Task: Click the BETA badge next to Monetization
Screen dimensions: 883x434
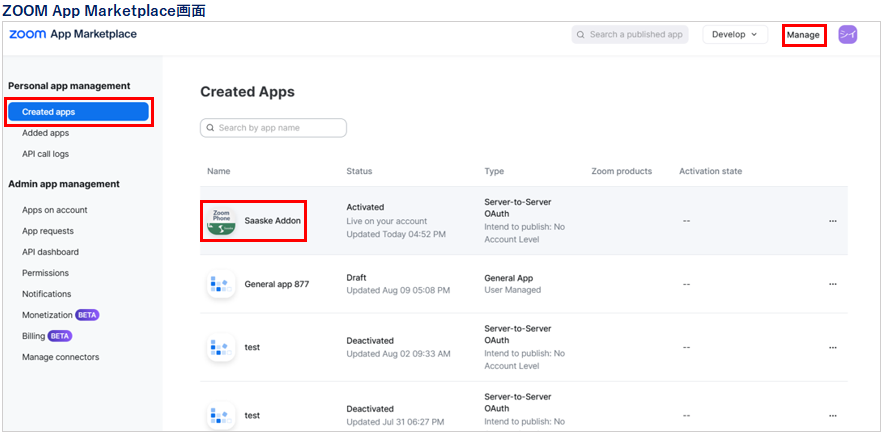Action: click(87, 315)
